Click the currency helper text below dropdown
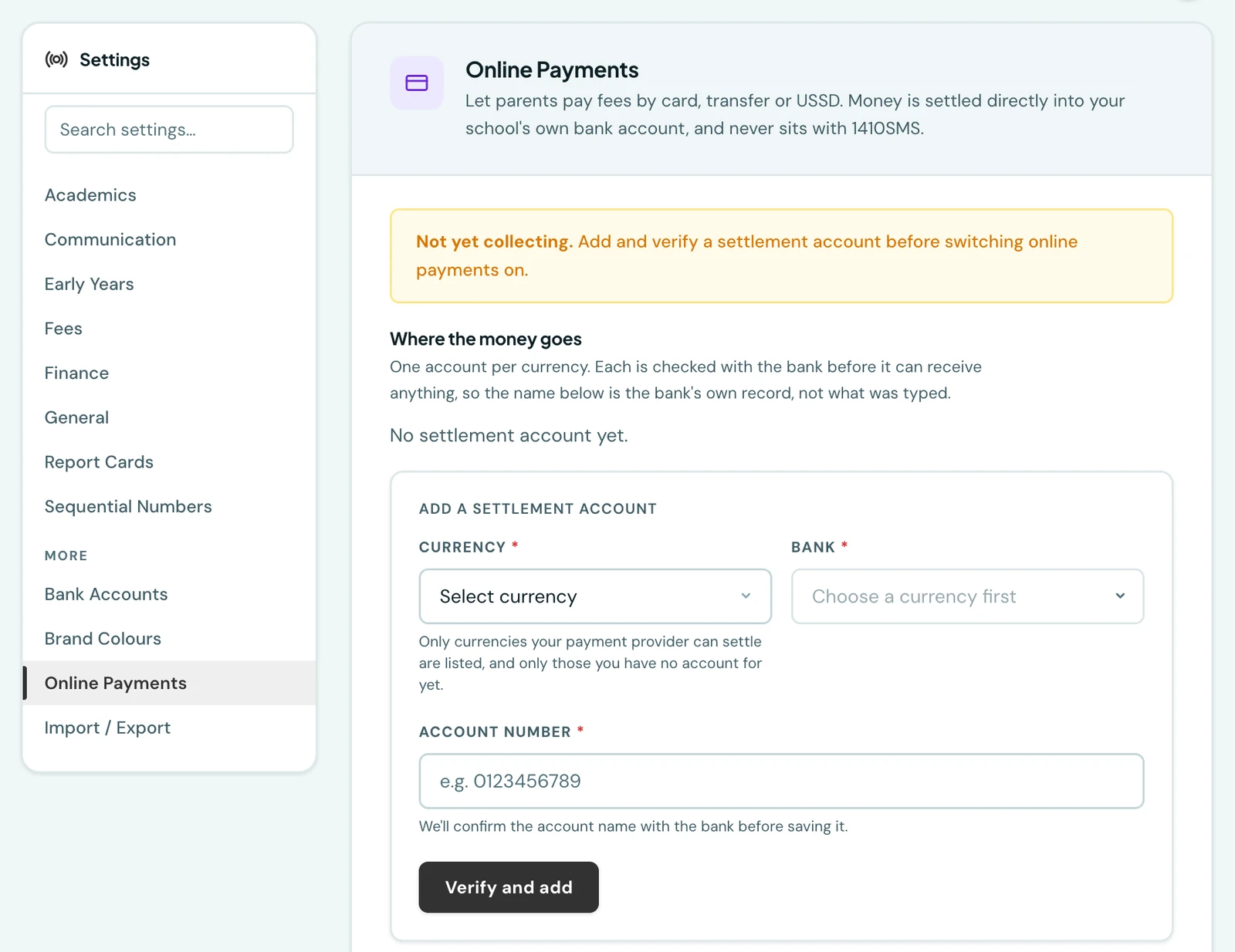The height and width of the screenshot is (952, 1235). coord(590,663)
